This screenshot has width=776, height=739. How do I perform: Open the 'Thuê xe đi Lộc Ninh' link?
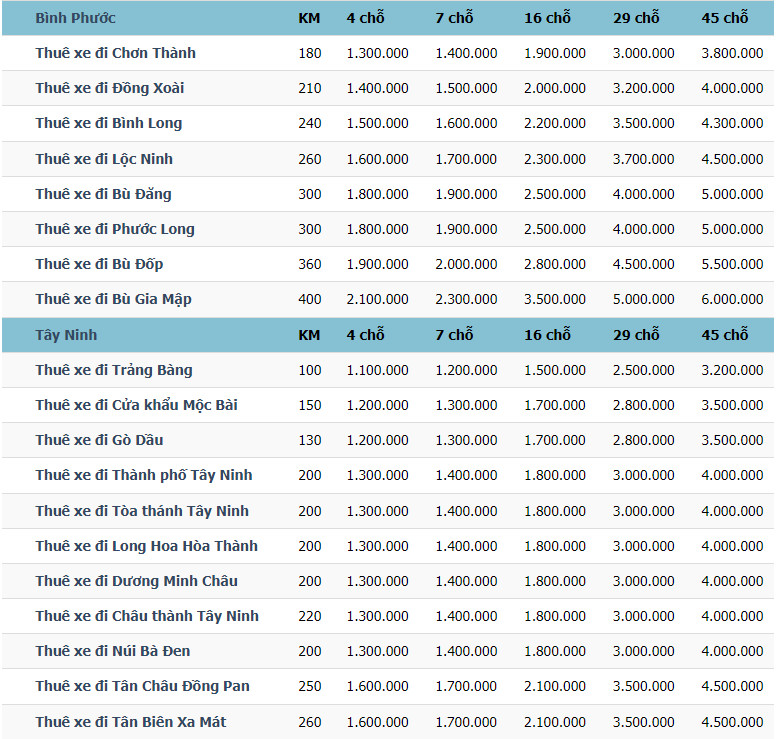[104, 158]
